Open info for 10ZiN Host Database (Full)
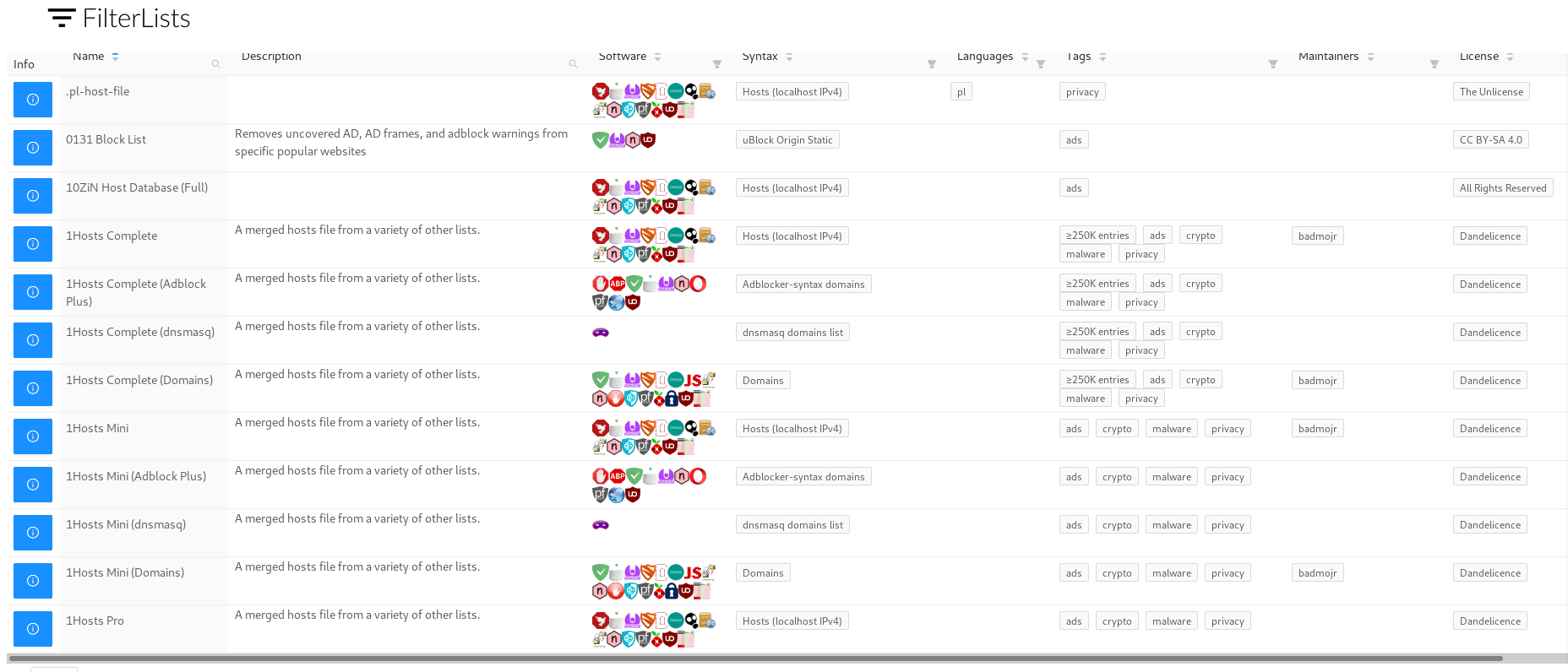The height and width of the screenshot is (672, 1568). click(x=33, y=196)
